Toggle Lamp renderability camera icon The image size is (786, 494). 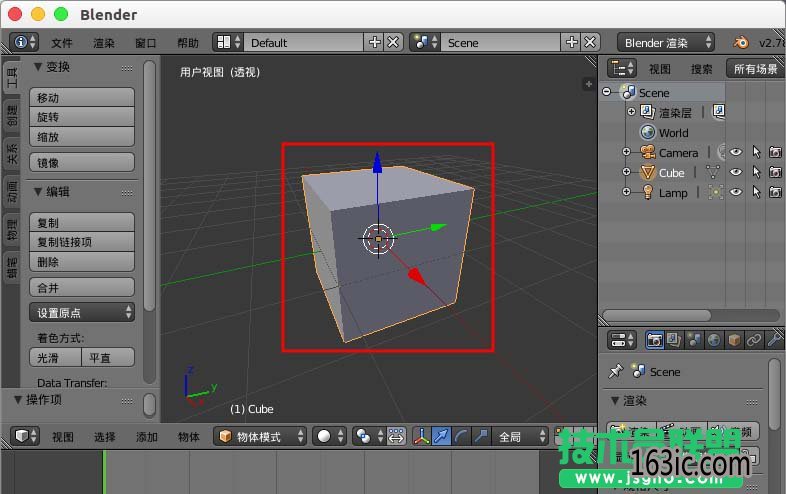click(x=775, y=192)
